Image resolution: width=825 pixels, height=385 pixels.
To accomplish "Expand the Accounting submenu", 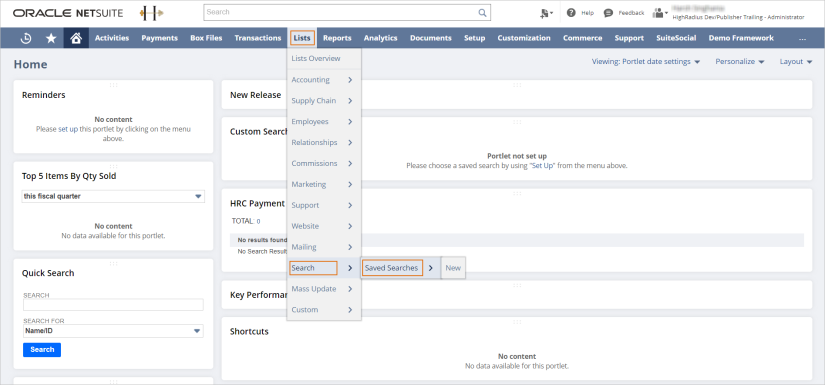I will point(324,80).
